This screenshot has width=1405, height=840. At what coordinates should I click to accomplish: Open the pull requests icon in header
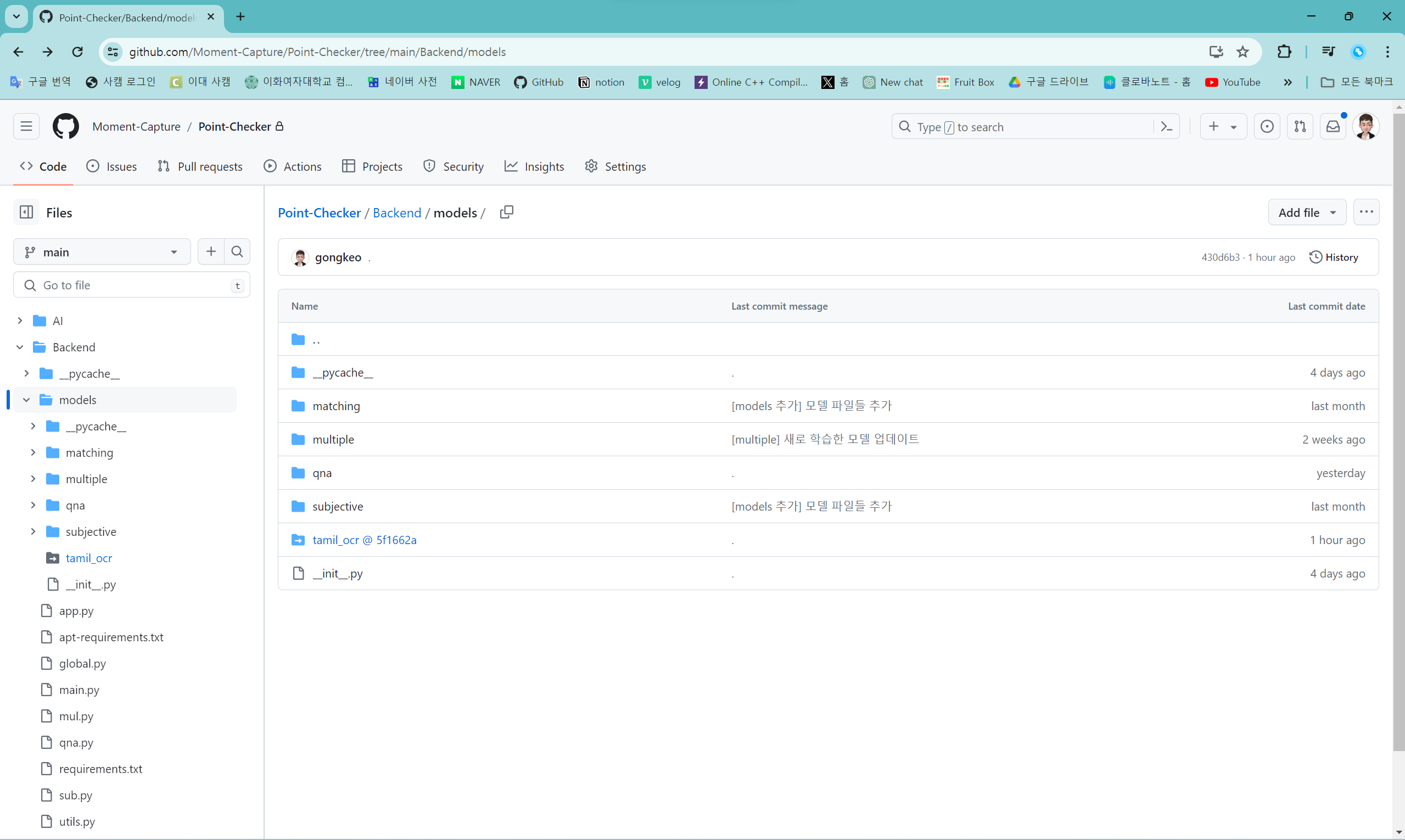tap(1300, 127)
